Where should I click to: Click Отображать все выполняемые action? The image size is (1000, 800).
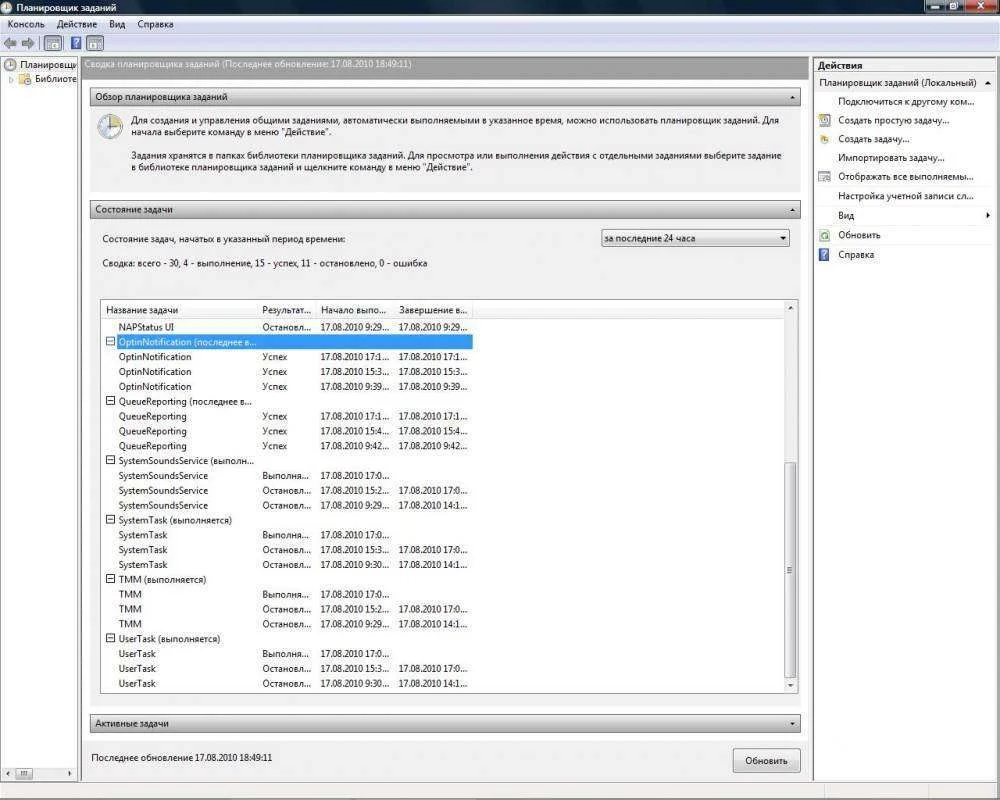[906, 177]
